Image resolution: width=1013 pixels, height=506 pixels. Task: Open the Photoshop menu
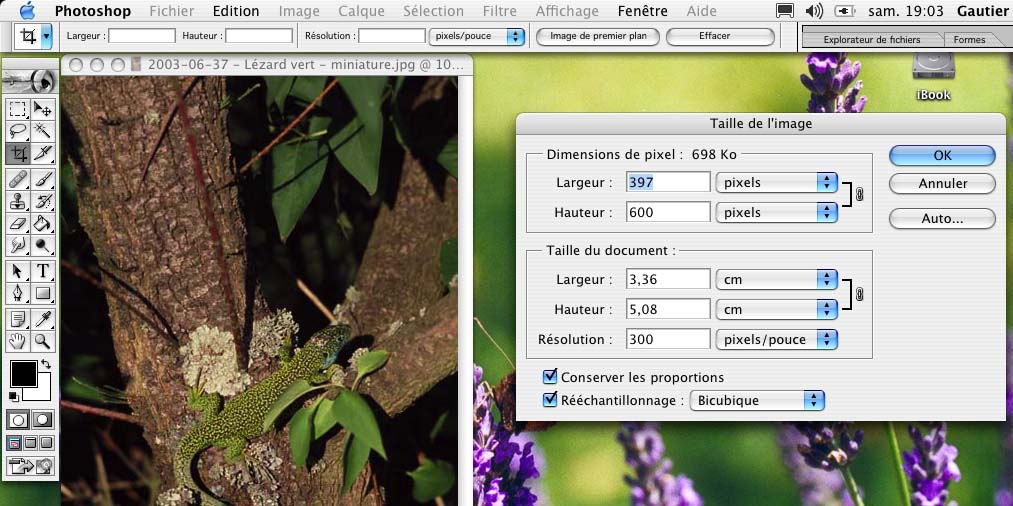(x=92, y=11)
